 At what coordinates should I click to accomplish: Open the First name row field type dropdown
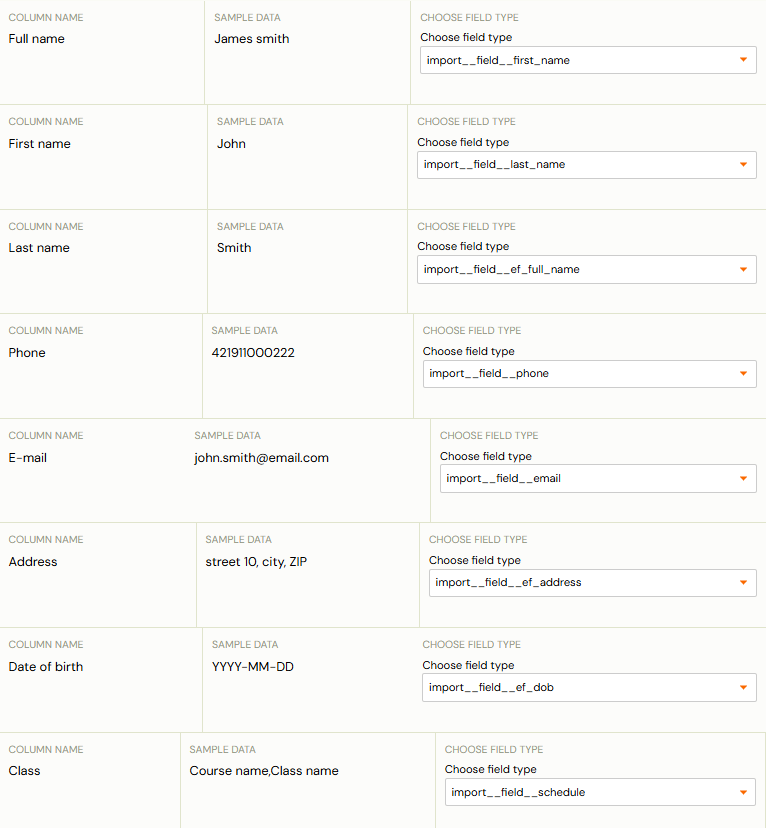point(587,165)
